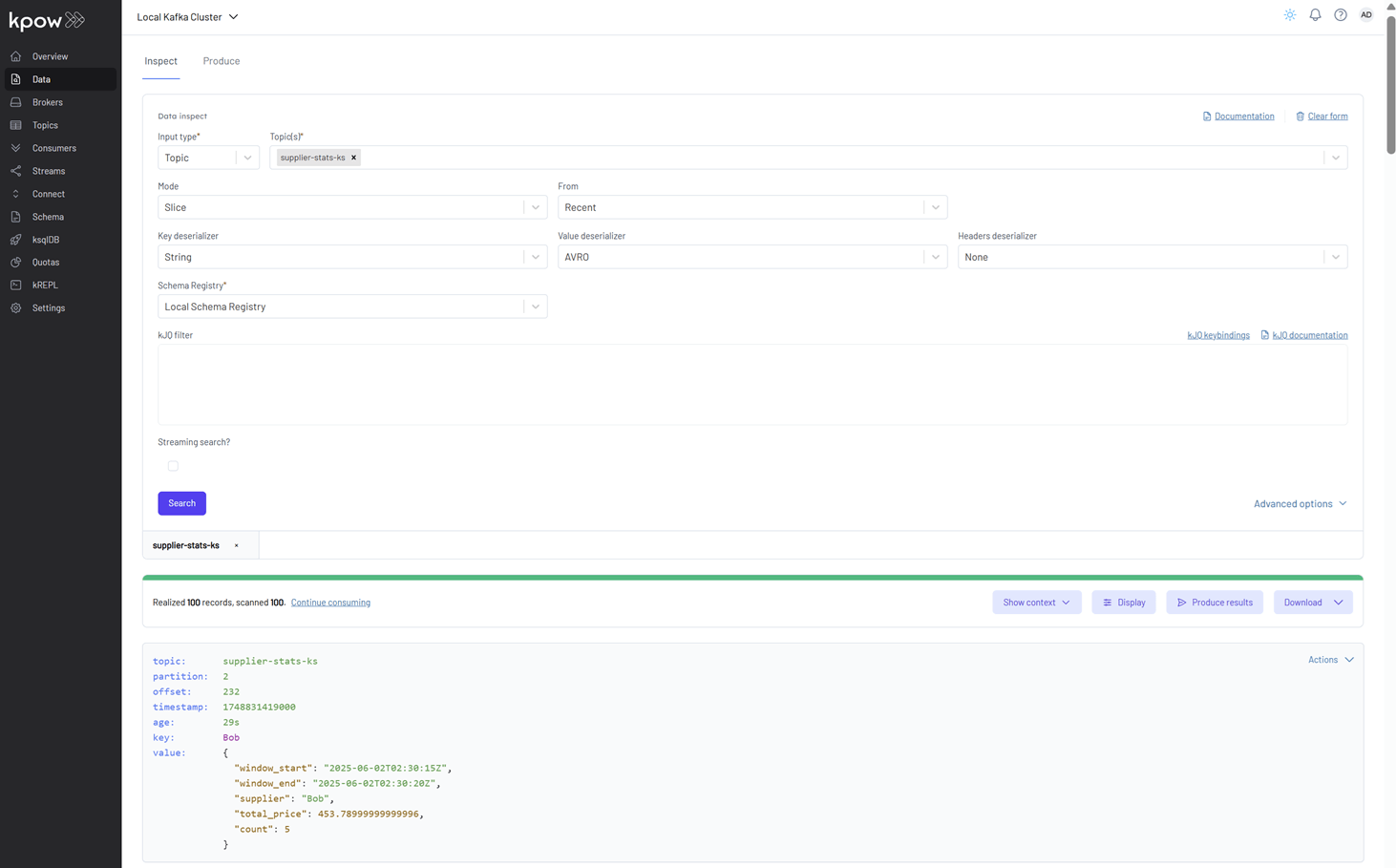Screen dimensions: 1396x868
Task: Open Local Kafka Cluster selector
Action: click(x=187, y=17)
